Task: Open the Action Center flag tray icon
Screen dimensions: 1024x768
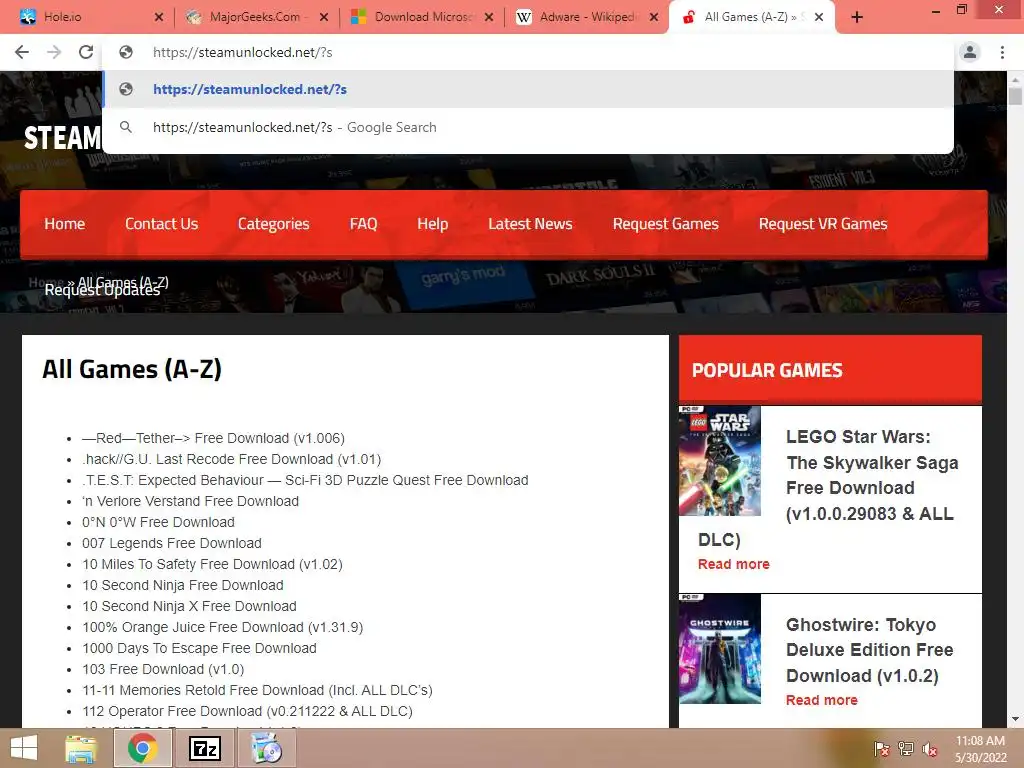Action: point(881,748)
